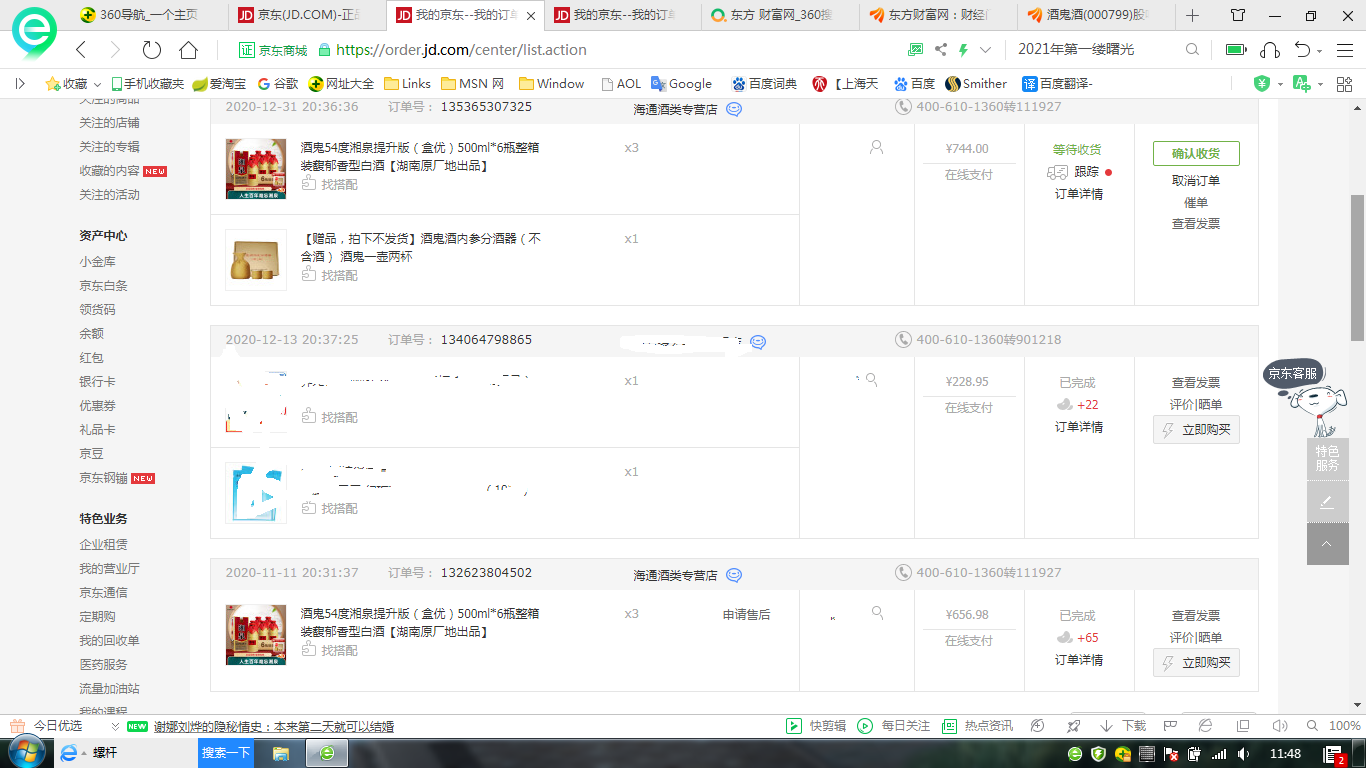1366x768 pixels.
Task: Click the 确认收货 button
Action: click(x=1196, y=153)
